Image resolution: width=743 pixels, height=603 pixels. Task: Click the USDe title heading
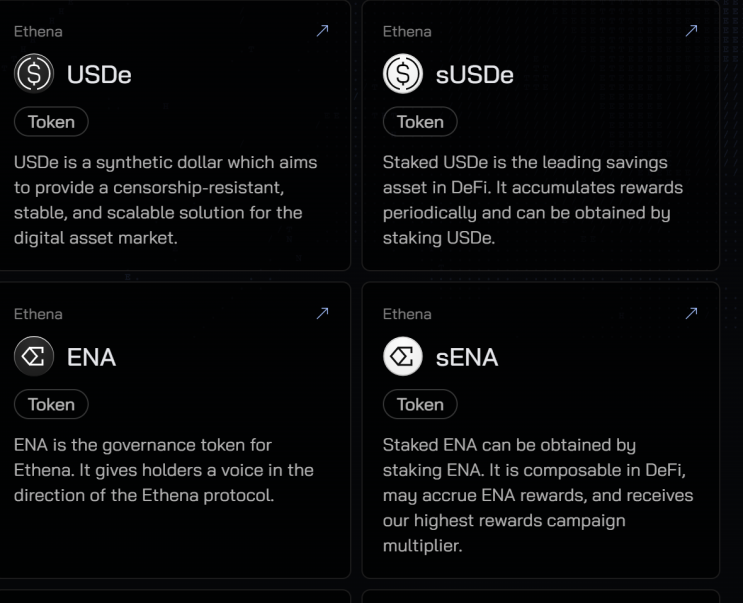point(99,75)
